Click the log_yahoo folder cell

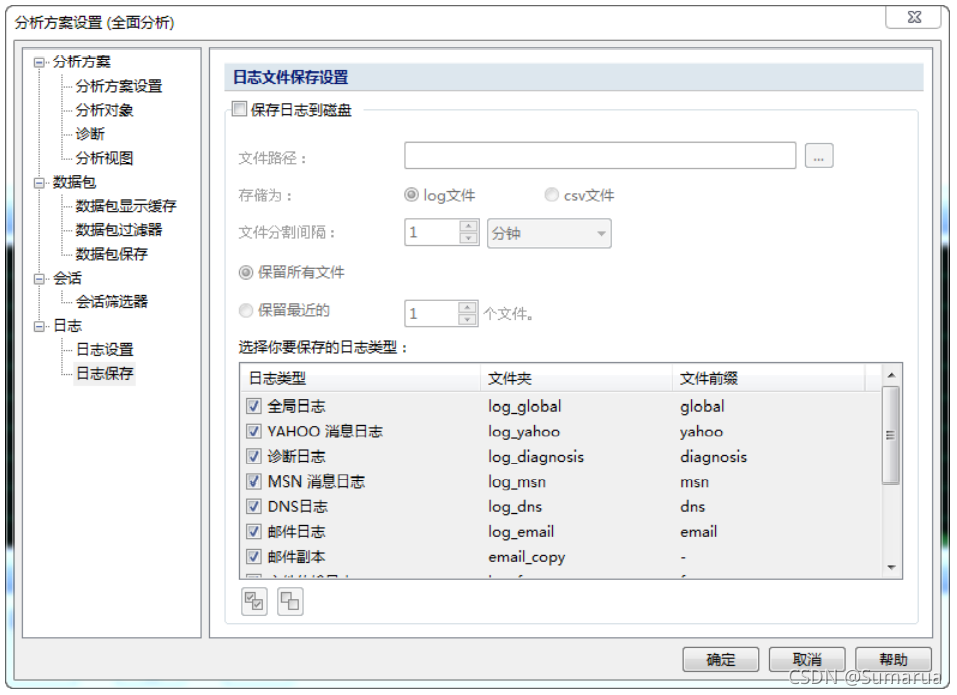tap(524, 431)
